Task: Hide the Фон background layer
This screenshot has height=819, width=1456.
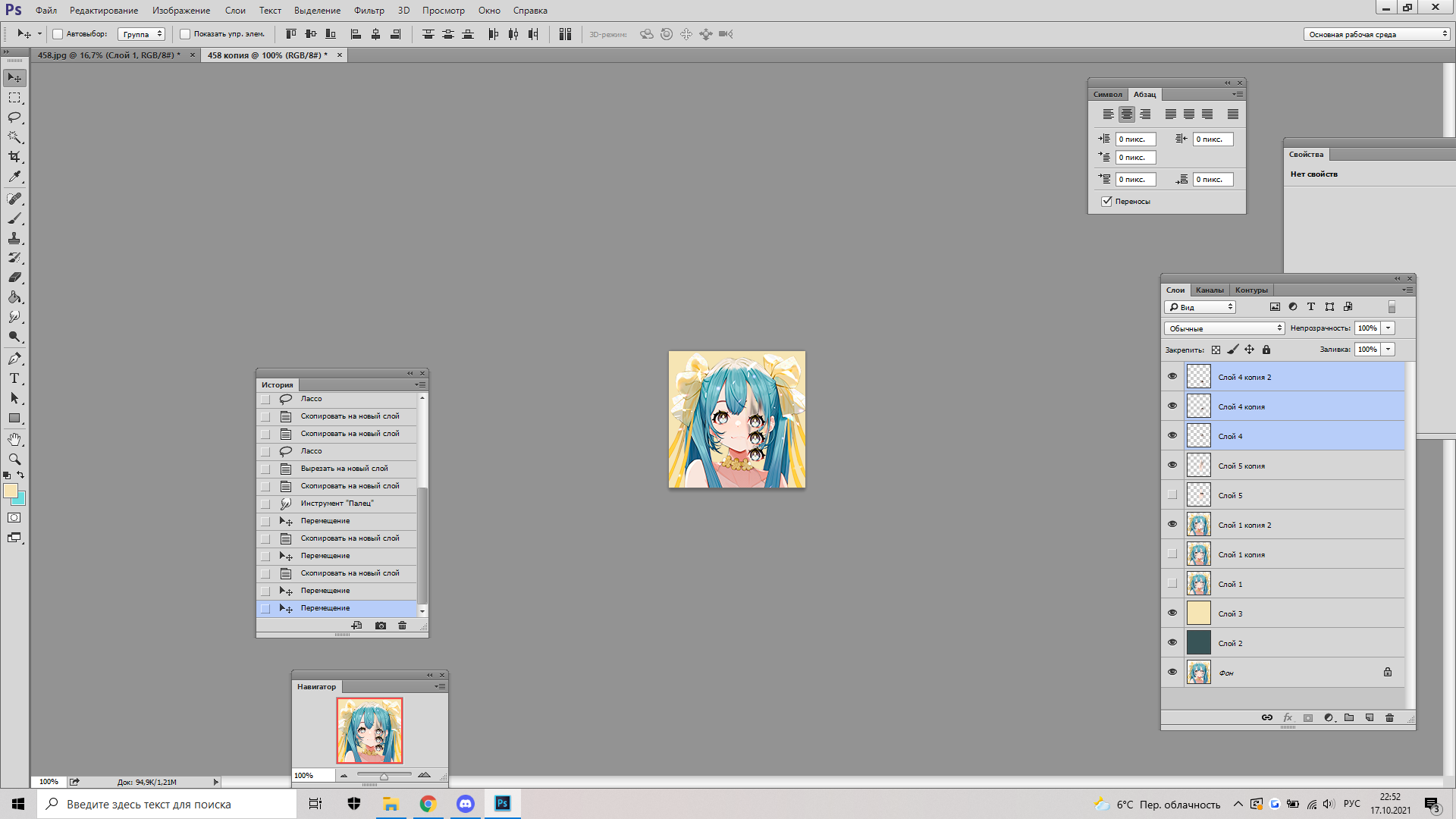Action: (x=1172, y=673)
